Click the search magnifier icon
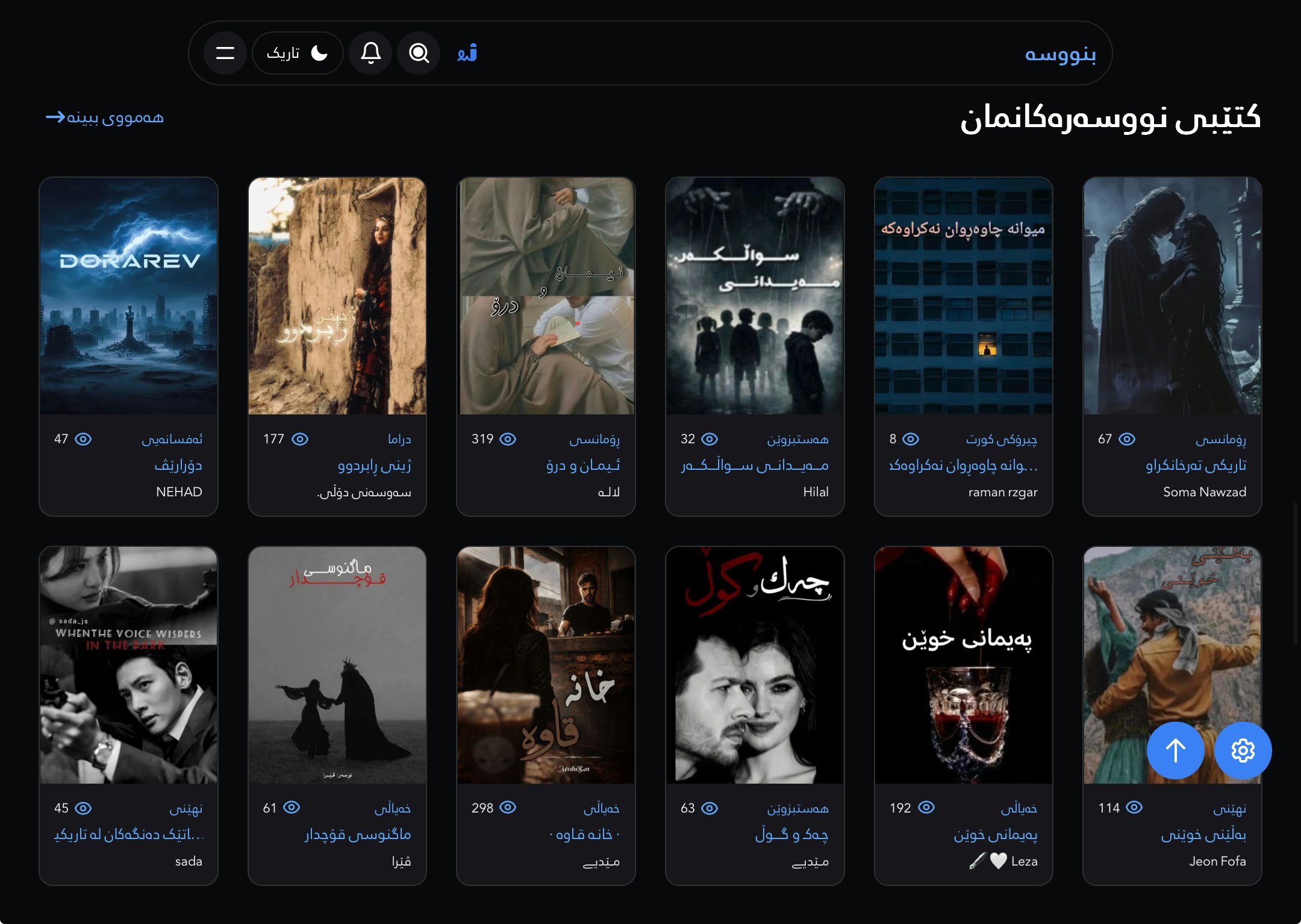The width and height of the screenshot is (1301, 924). [419, 53]
